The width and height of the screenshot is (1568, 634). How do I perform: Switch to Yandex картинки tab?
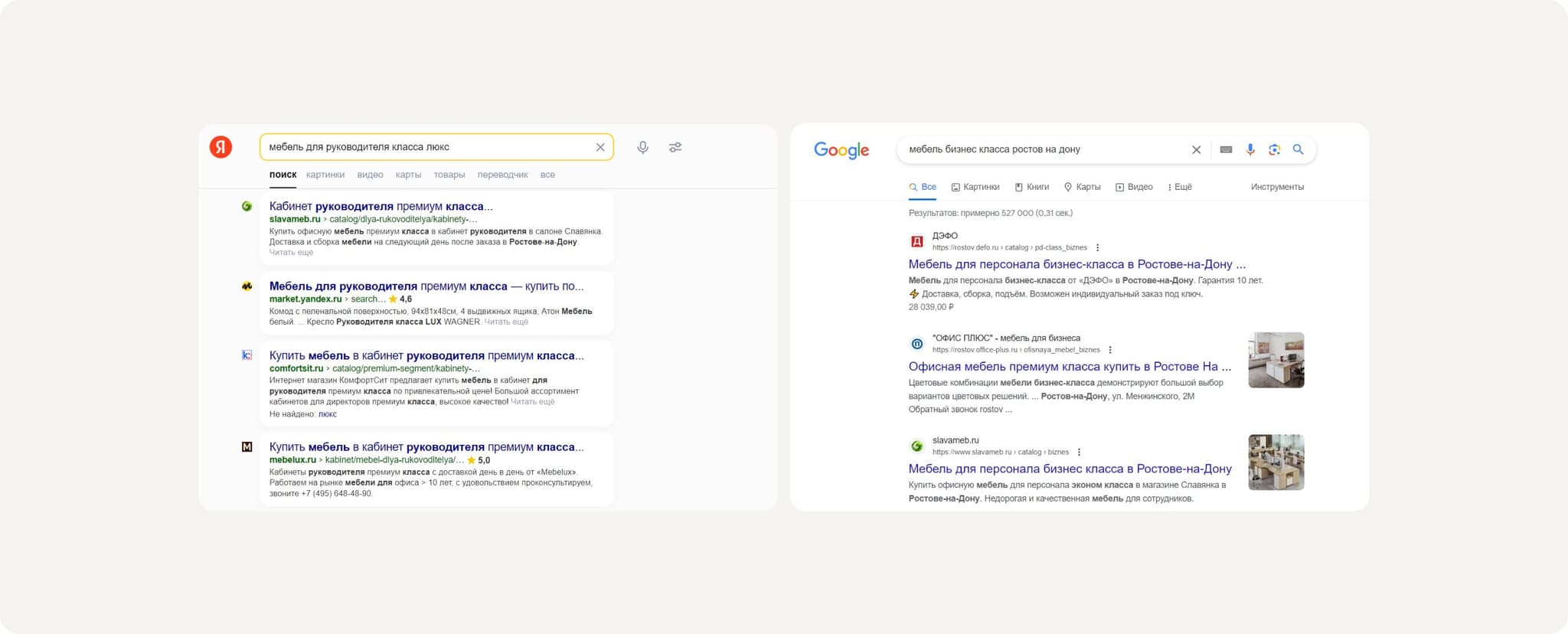pyautogui.click(x=325, y=175)
